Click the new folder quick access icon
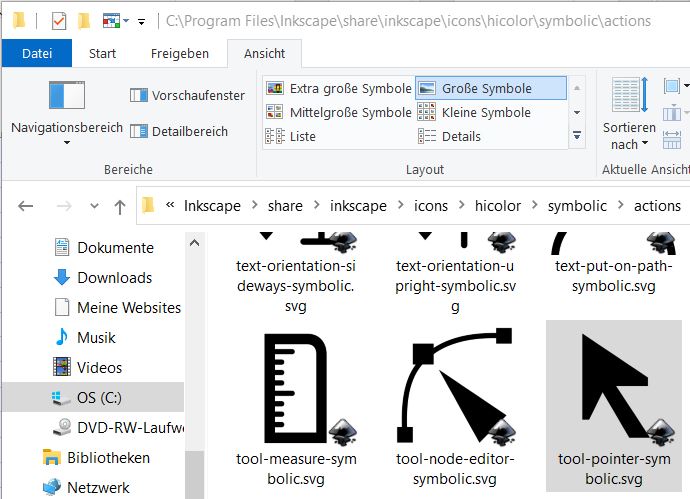This screenshot has height=499, width=690. tap(84, 21)
